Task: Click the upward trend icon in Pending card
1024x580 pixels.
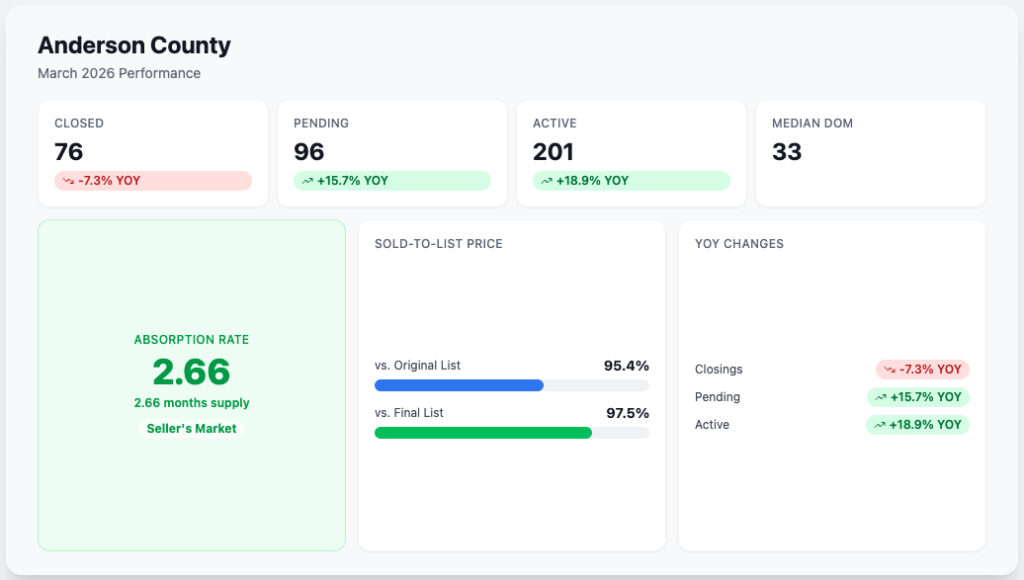Action: tap(307, 181)
